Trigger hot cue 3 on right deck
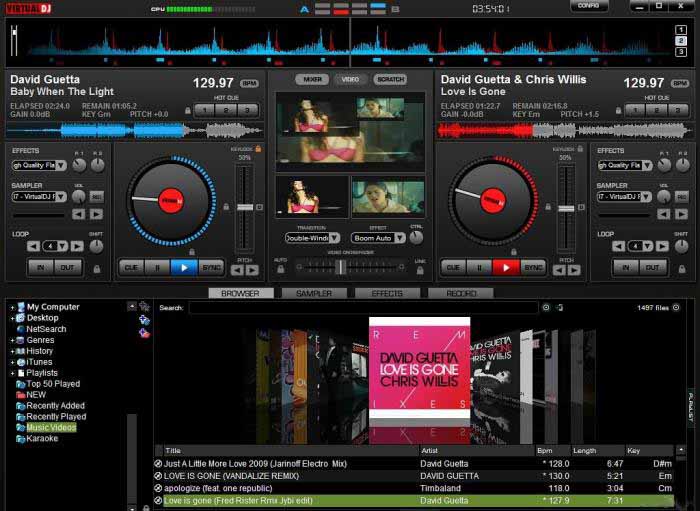 click(x=678, y=110)
